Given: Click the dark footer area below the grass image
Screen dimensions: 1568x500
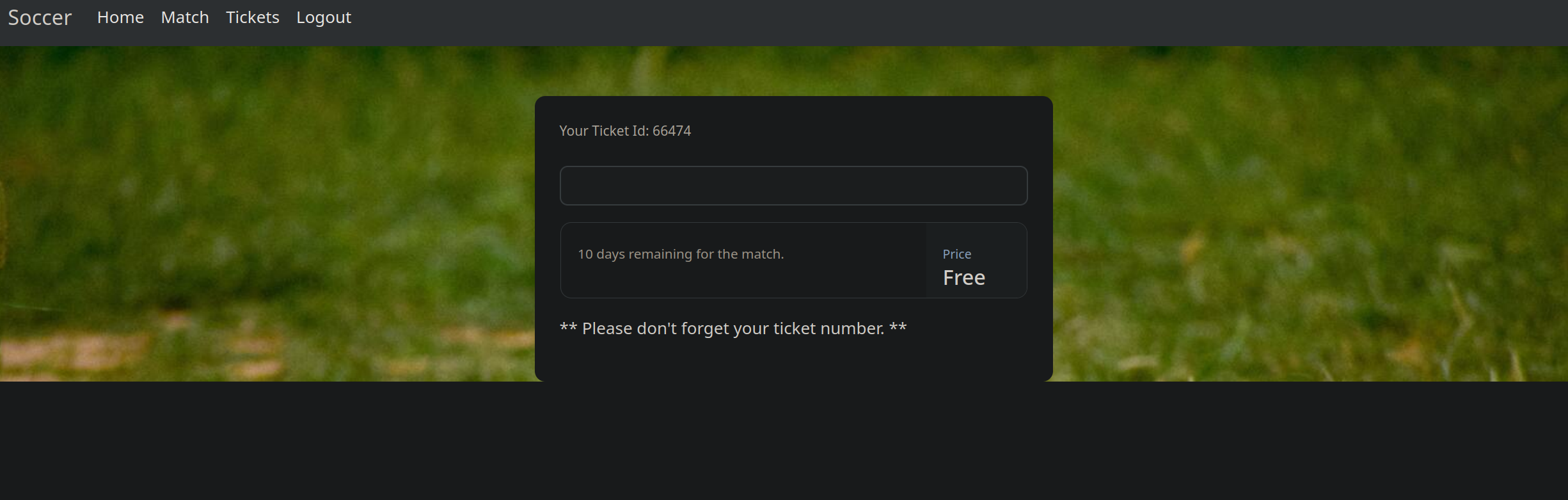Looking at the screenshot, I should [x=784, y=442].
